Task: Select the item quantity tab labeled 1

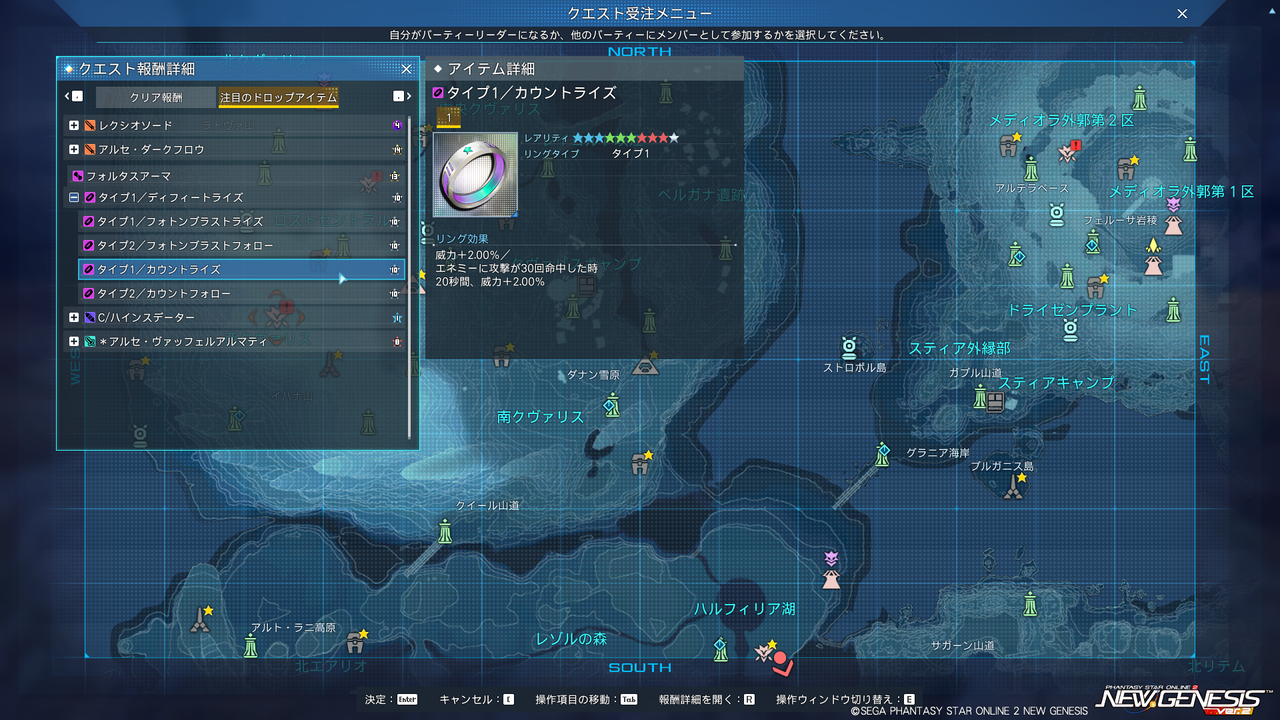Action: pos(449,118)
